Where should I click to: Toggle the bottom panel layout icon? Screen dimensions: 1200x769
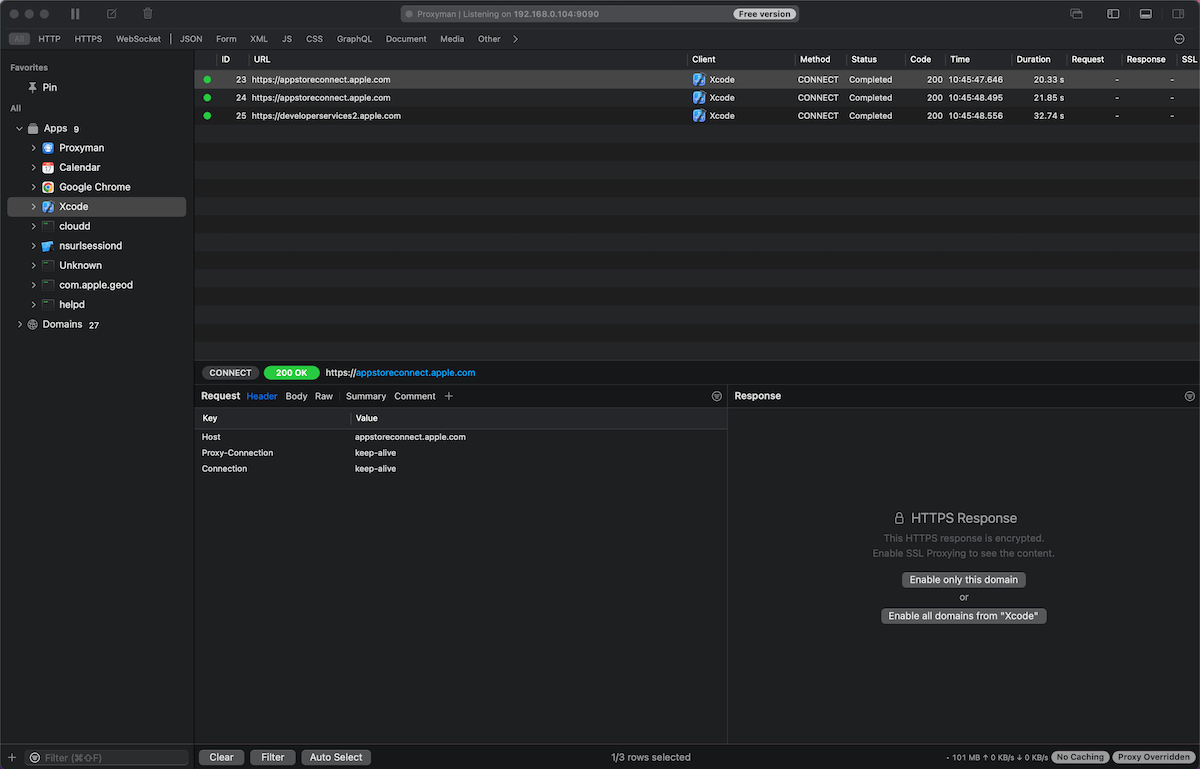point(1145,14)
